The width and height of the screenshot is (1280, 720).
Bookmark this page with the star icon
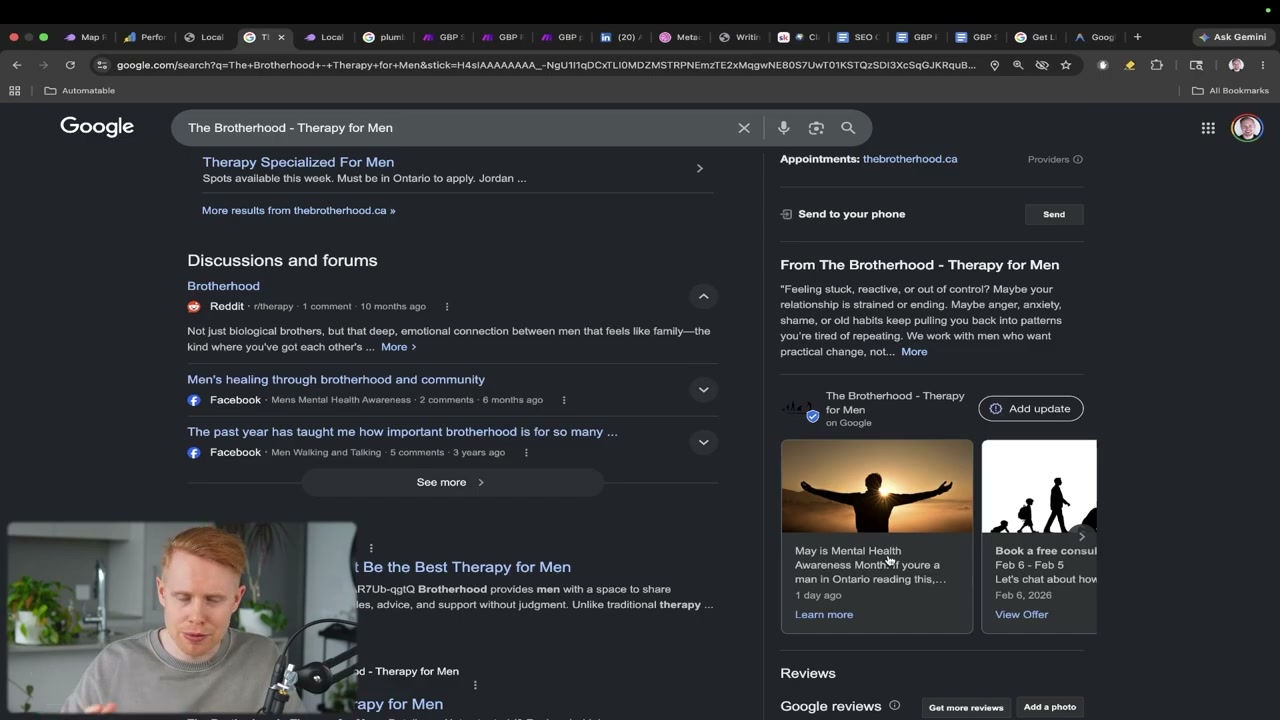click(x=1066, y=65)
